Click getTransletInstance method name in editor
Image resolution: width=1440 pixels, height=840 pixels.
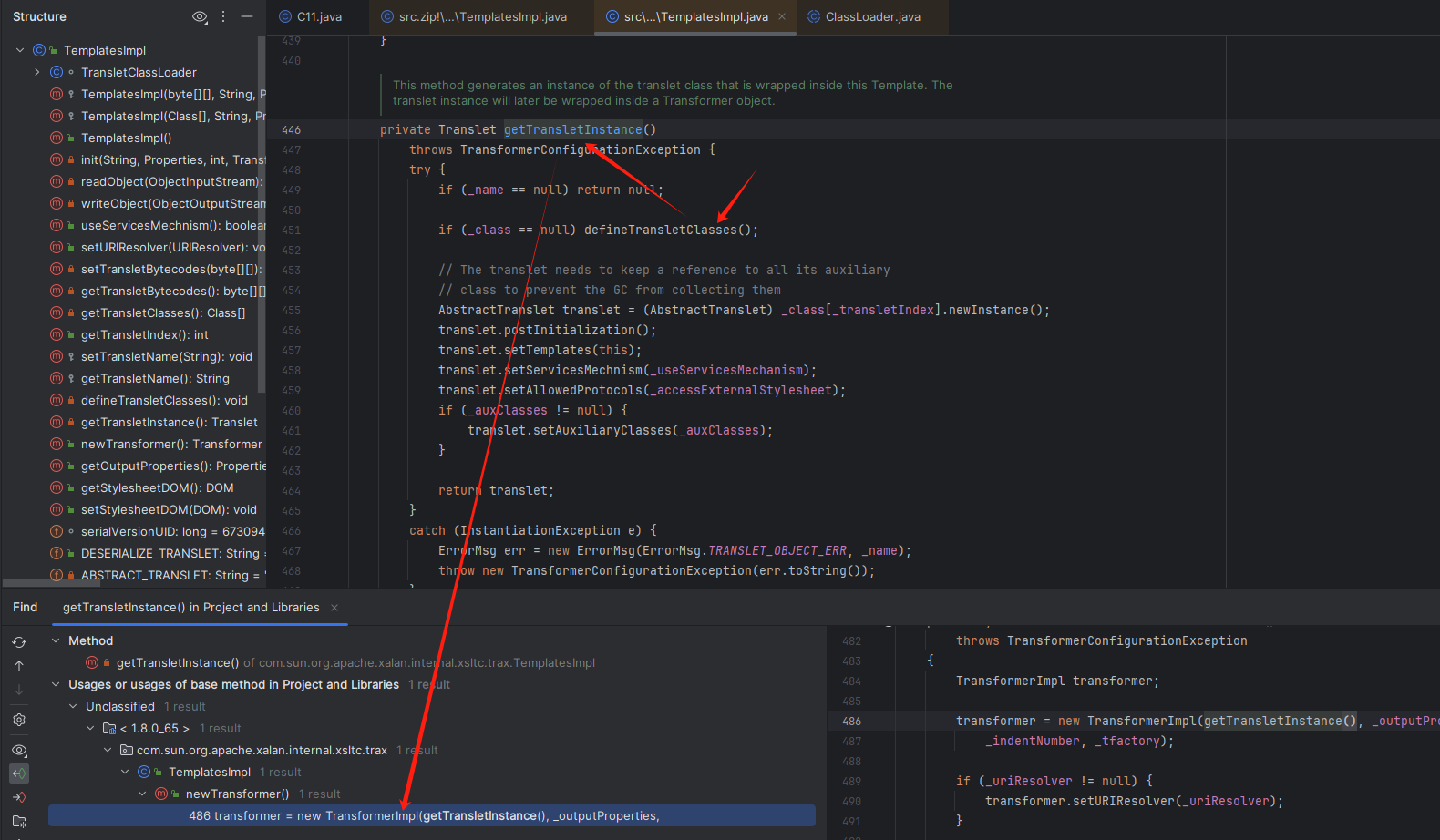point(572,129)
